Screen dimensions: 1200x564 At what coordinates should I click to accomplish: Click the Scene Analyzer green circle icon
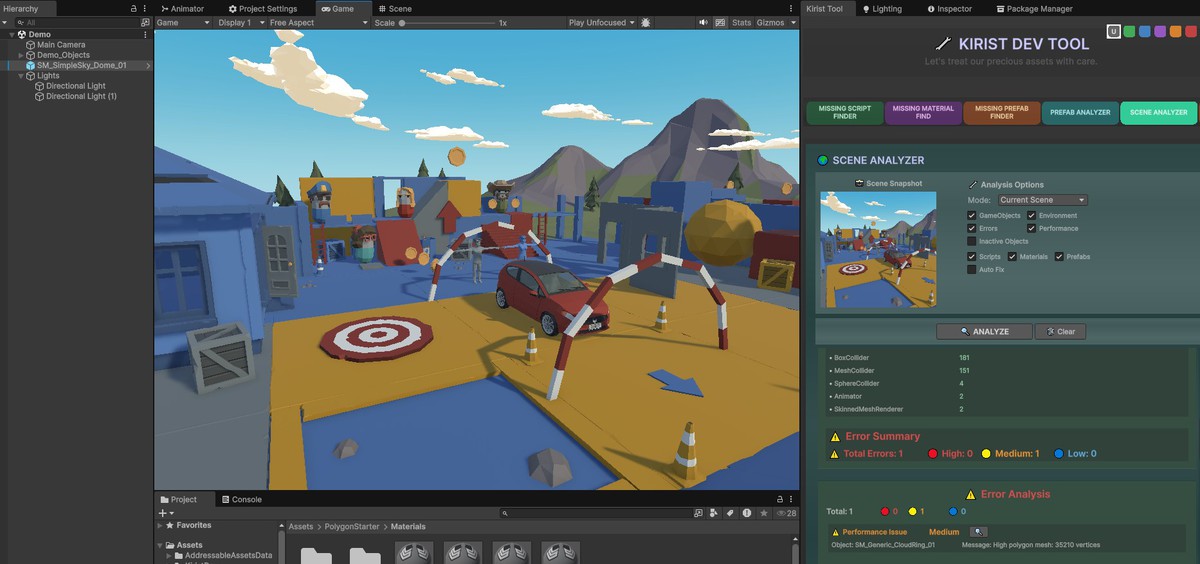(x=823, y=160)
